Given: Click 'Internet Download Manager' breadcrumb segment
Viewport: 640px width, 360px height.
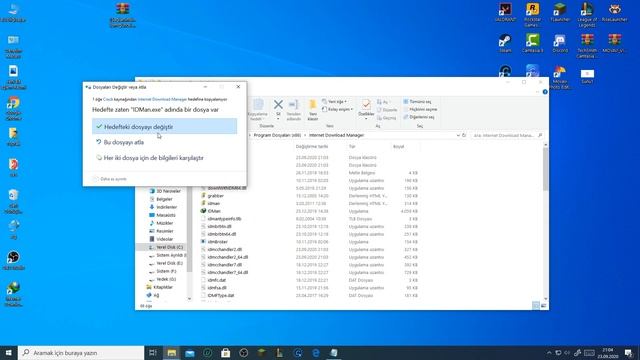Looking at the screenshot, I should (336, 135).
